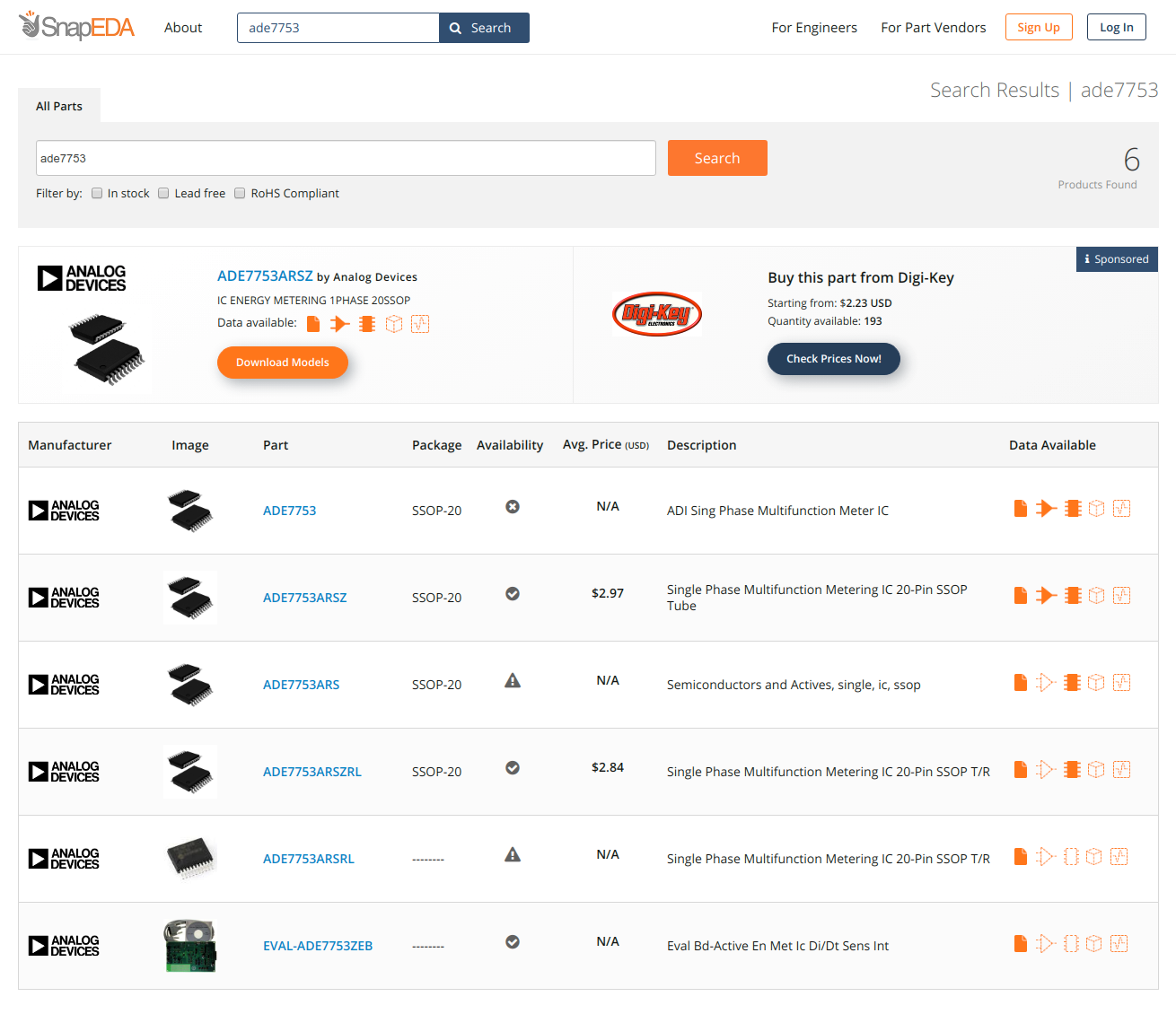Click Check Prices Now button

pos(833,359)
